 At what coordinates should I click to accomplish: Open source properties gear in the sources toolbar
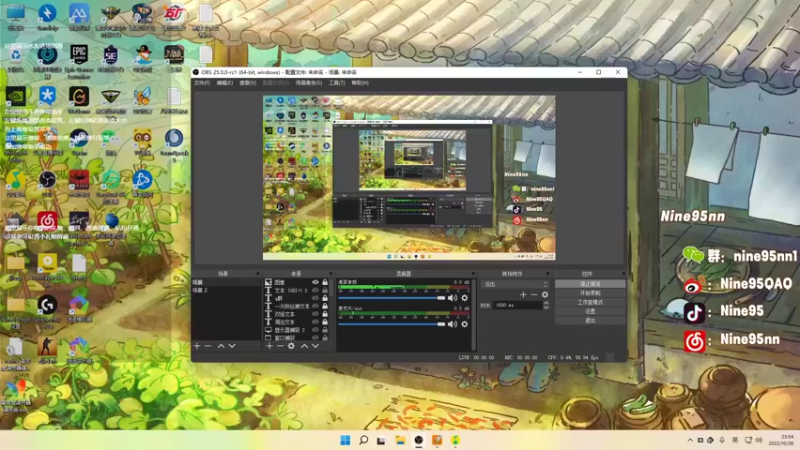click(291, 346)
